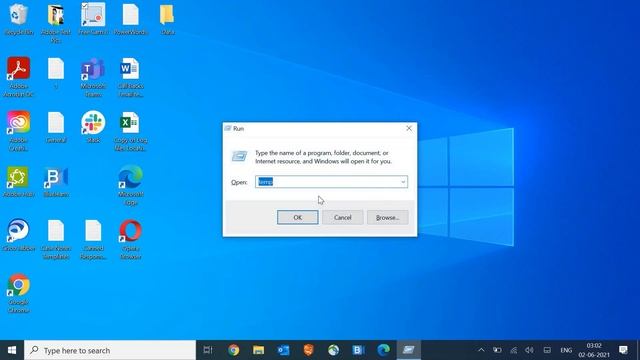Open the round green globe taskbar app

click(333, 350)
